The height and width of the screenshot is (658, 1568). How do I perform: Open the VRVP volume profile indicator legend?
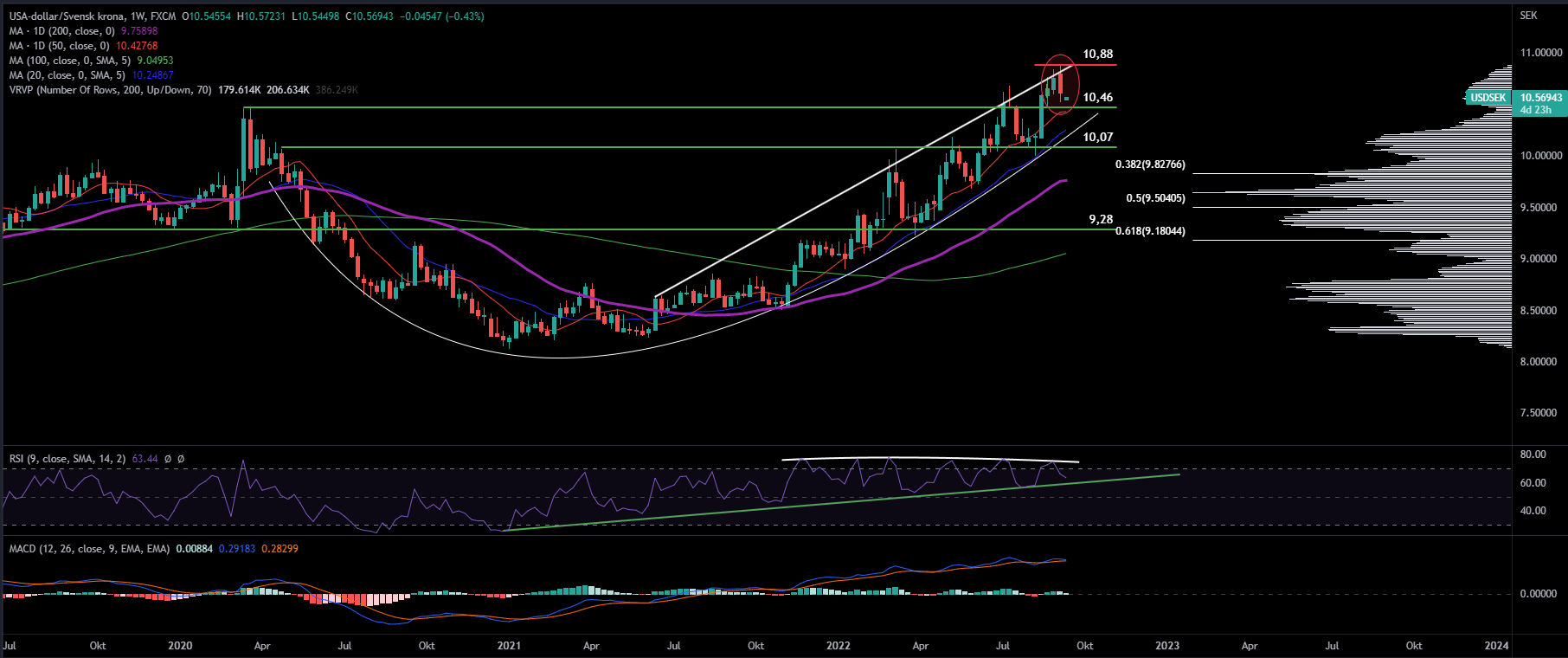point(110,90)
